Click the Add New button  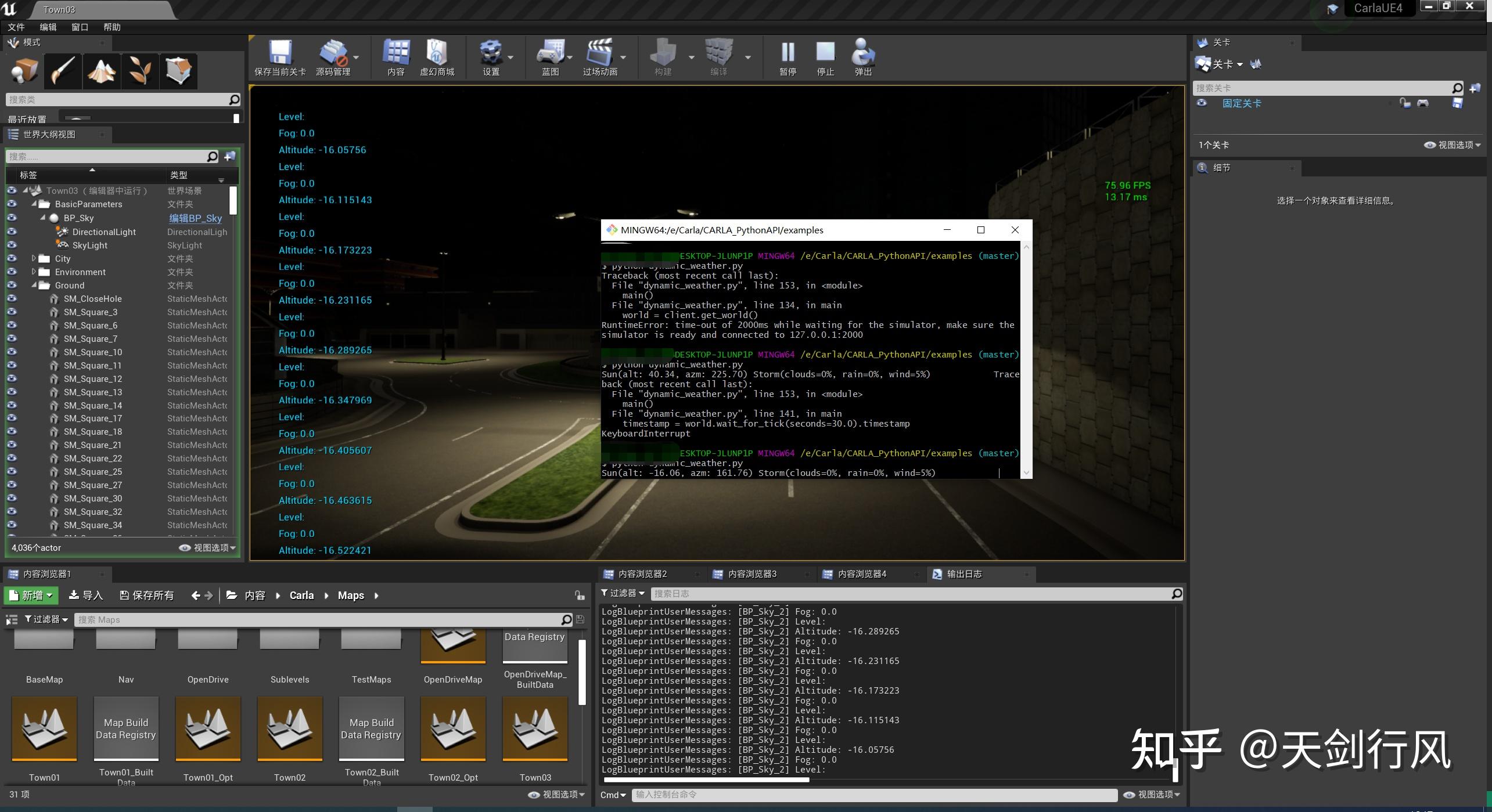(x=31, y=595)
